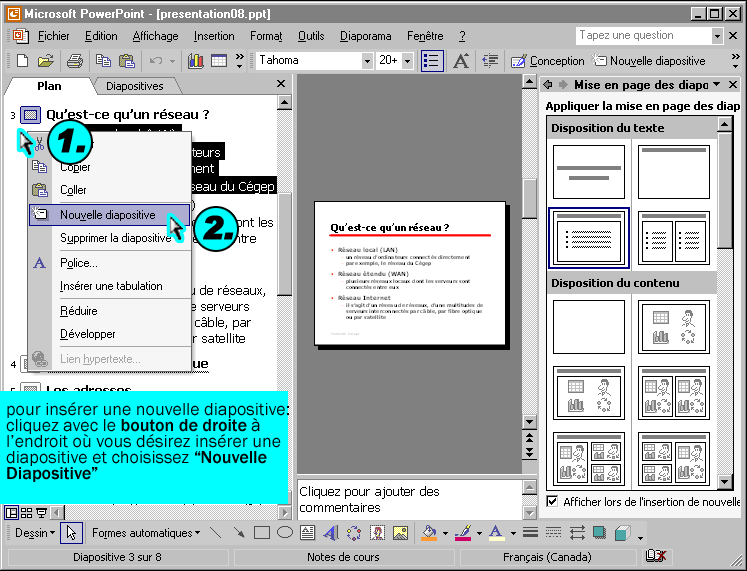This screenshot has height=571, width=747.
Task: Select the Rectangle drawing tool
Action: tap(262, 532)
